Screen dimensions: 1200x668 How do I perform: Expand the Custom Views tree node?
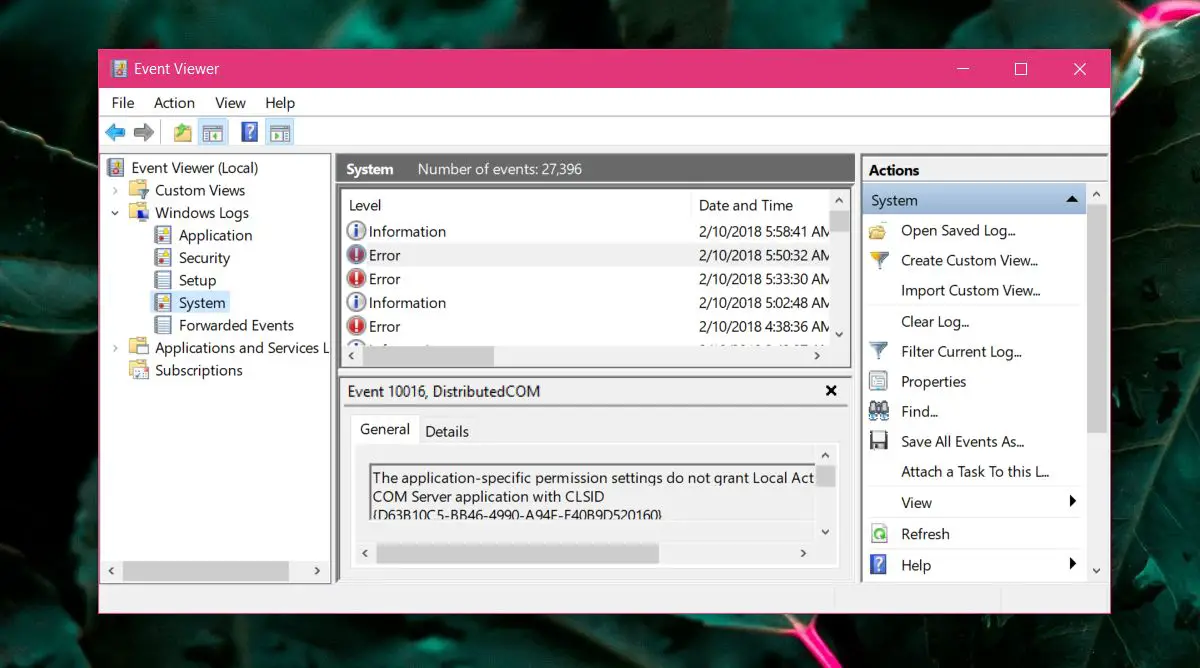[116, 190]
